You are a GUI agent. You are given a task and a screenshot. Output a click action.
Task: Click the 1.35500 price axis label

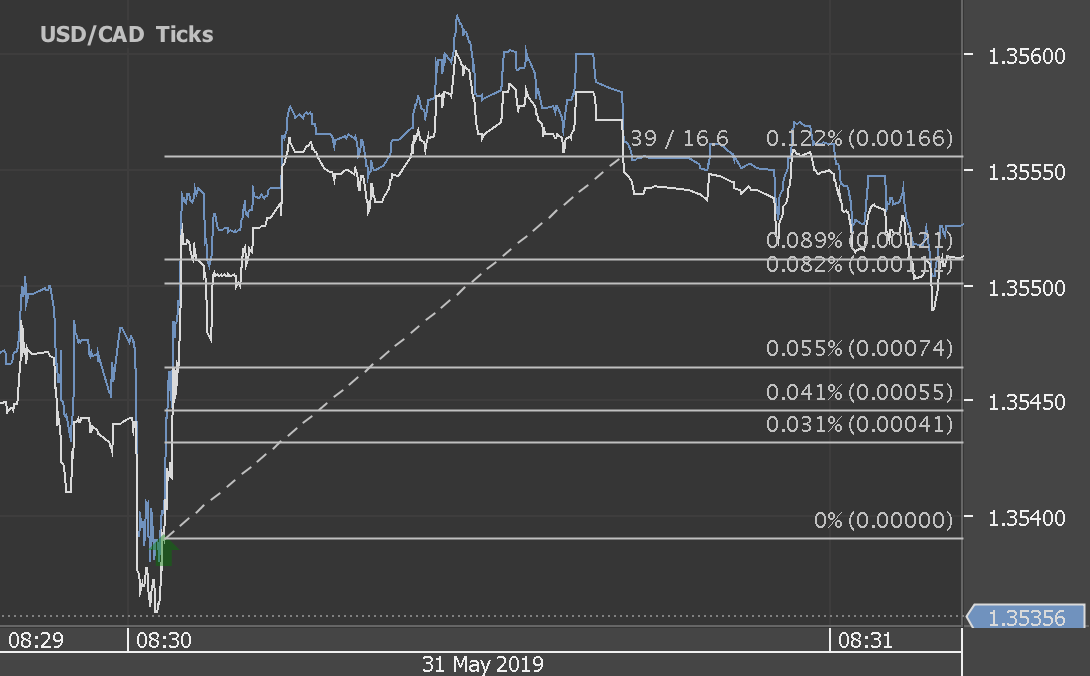coord(1026,287)
